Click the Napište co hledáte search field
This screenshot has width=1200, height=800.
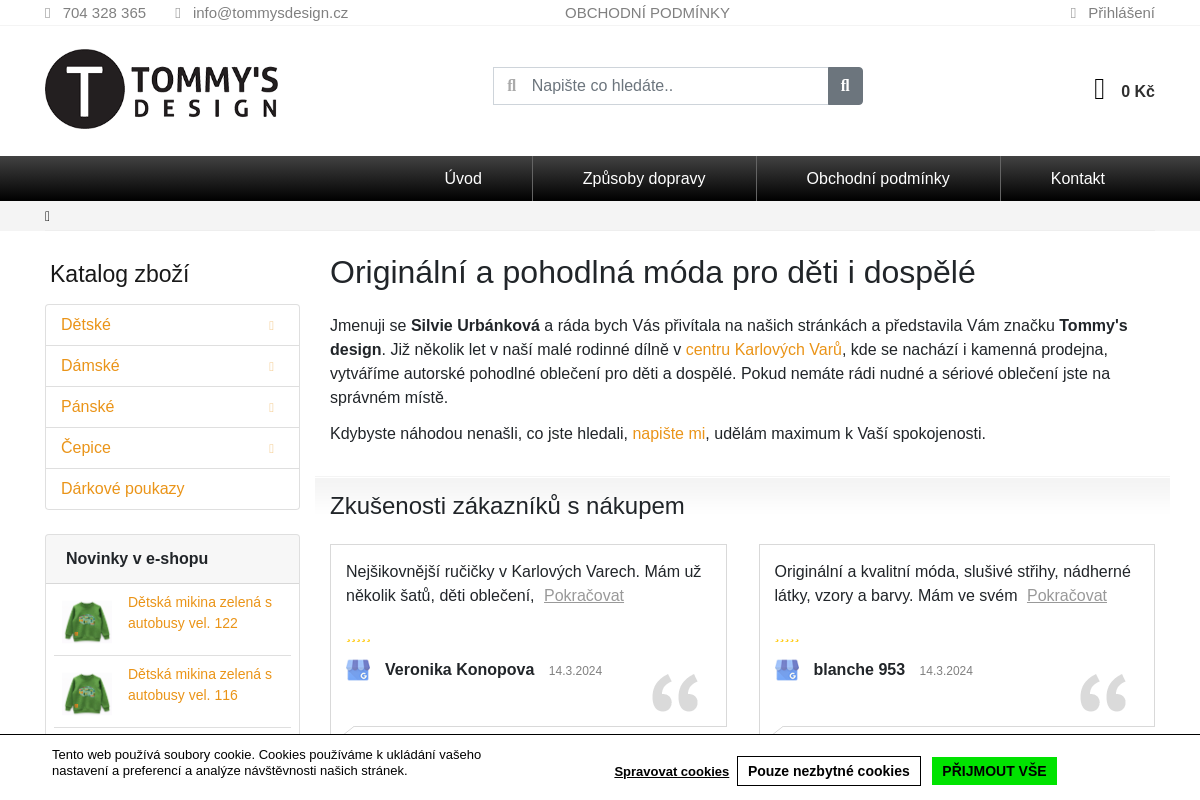(x=670, y=86)
